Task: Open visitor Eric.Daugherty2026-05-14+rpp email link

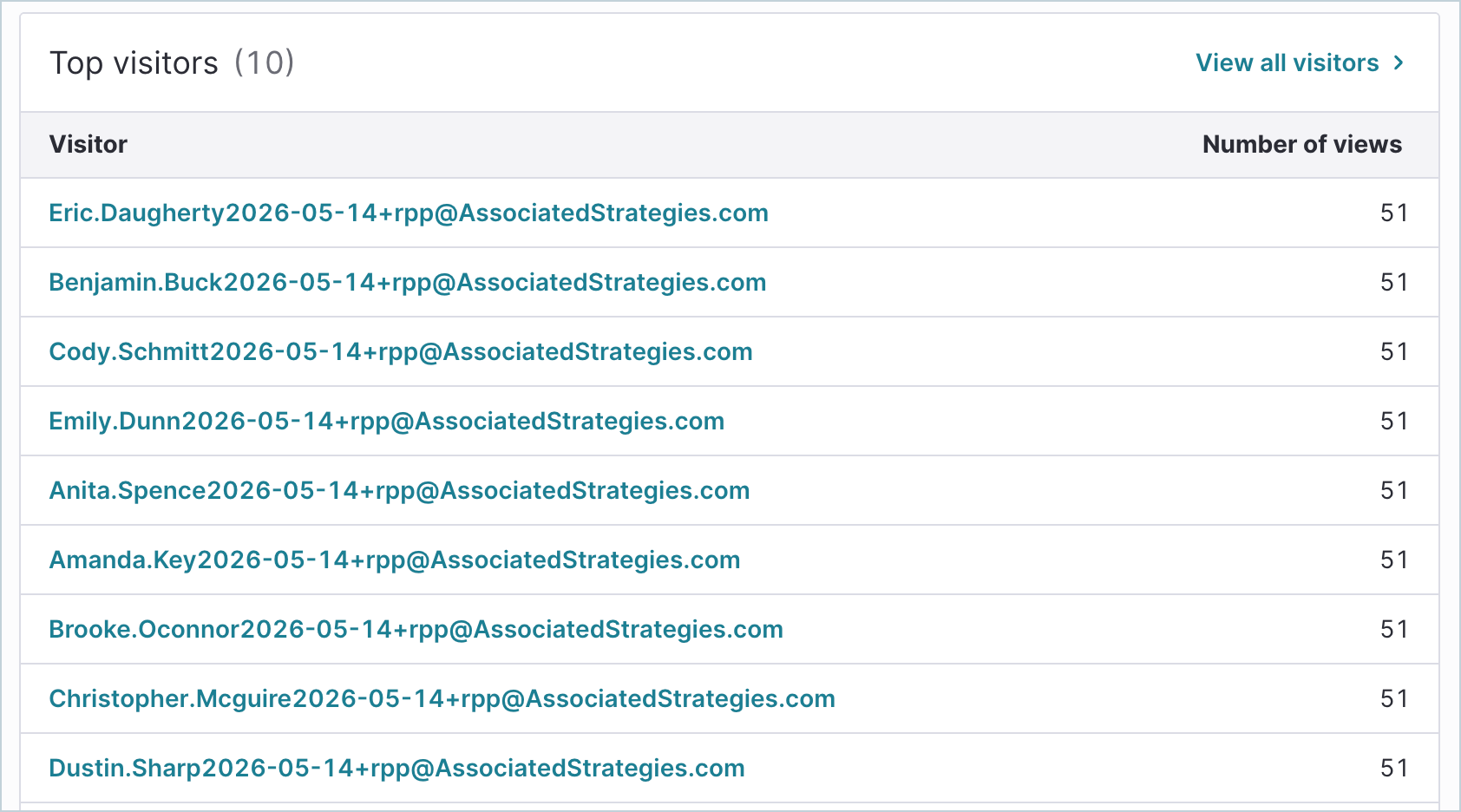Action: [x=409, y=213]
